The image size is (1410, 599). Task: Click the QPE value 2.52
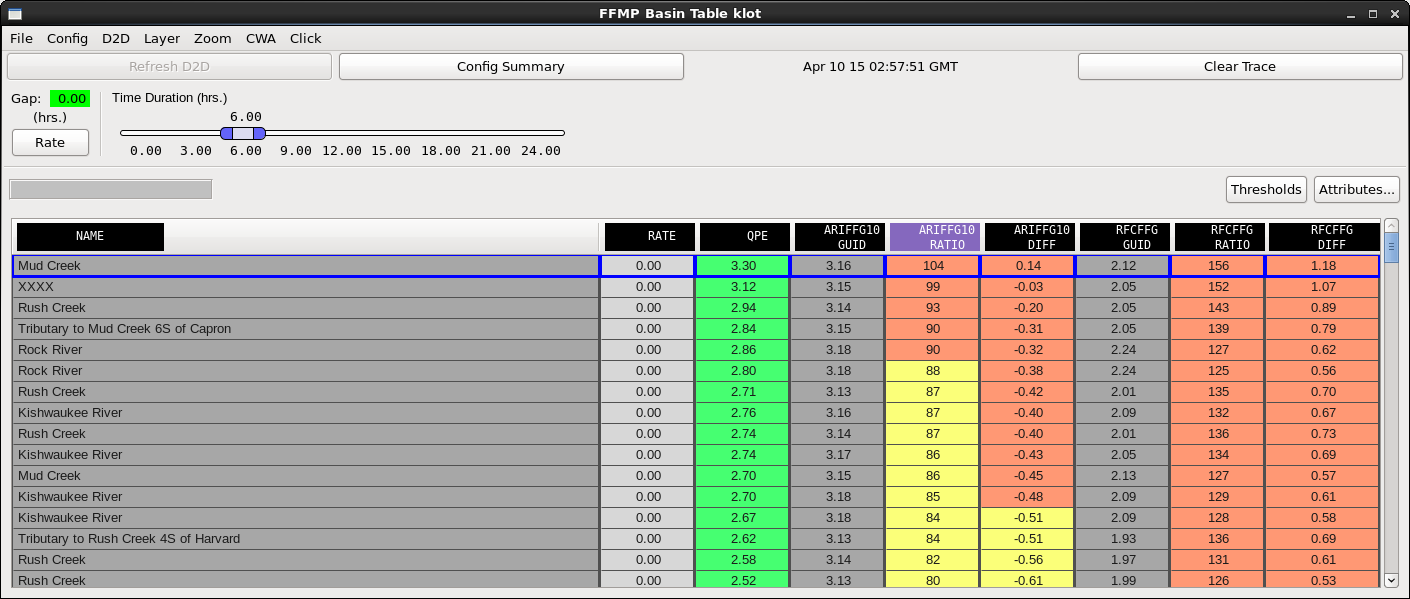coord(742,581)
